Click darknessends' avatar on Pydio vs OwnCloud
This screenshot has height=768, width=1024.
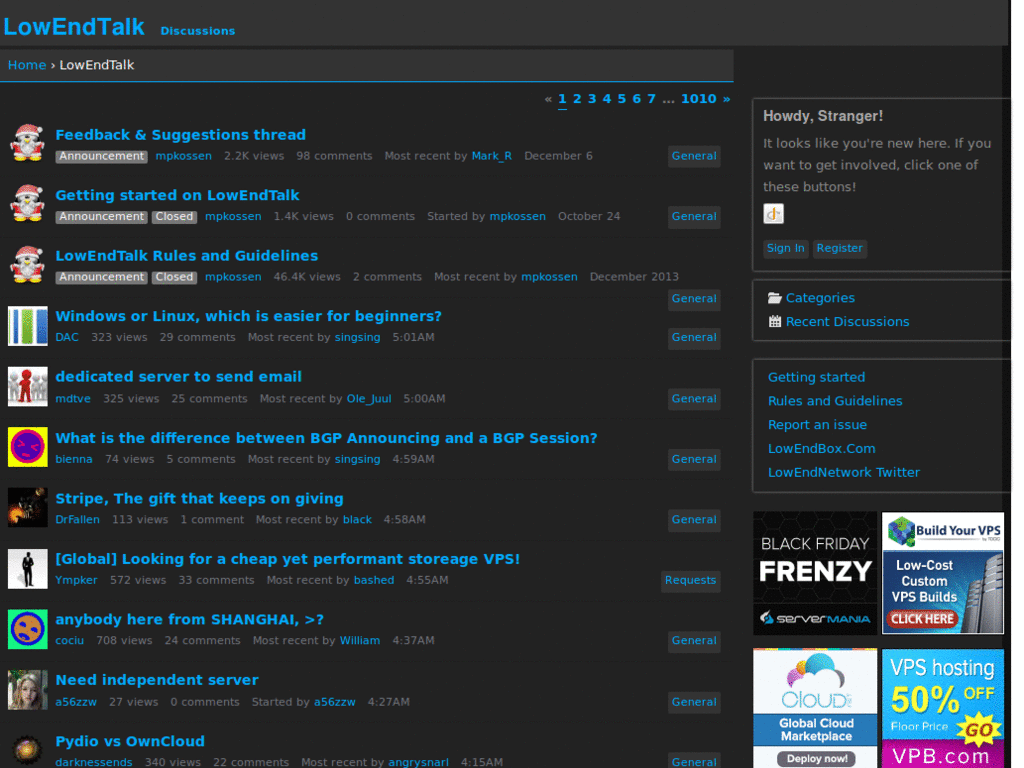pyautogui.click(x=27, y=749)
